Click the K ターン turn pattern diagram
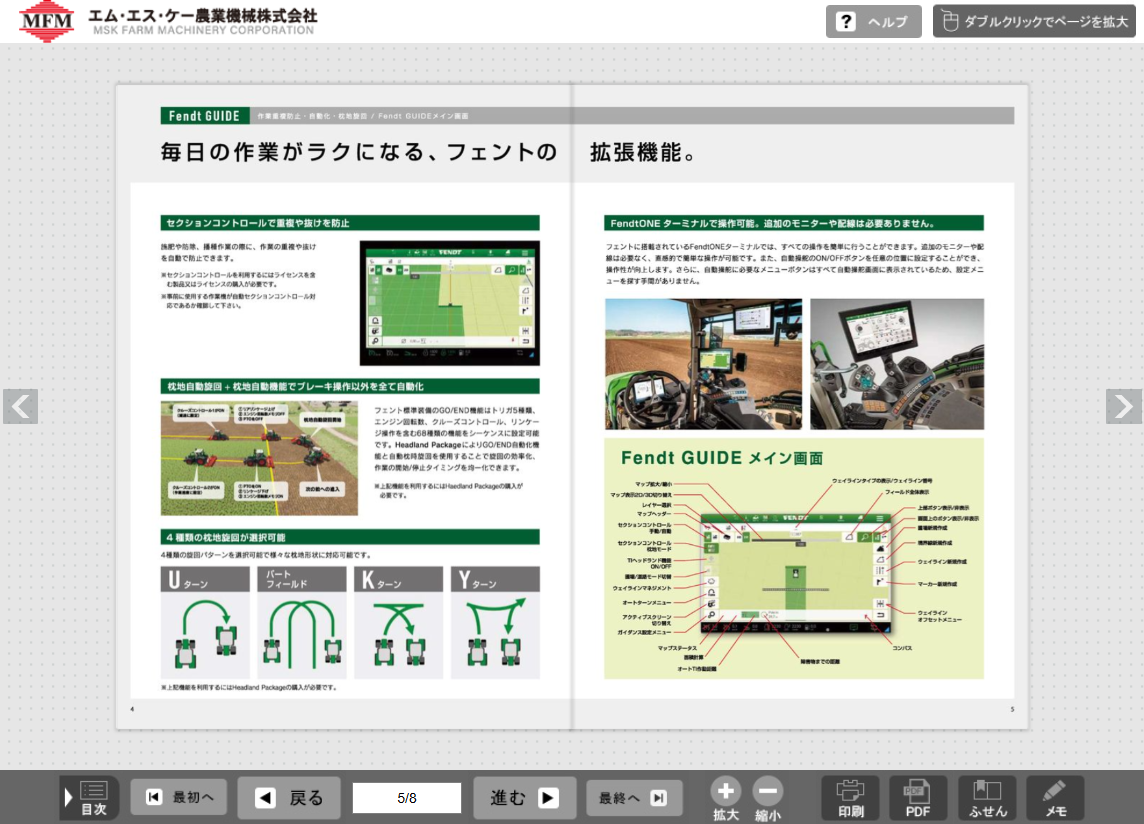The width and height of the screenshot is (1144, 824). click(398, 623)
